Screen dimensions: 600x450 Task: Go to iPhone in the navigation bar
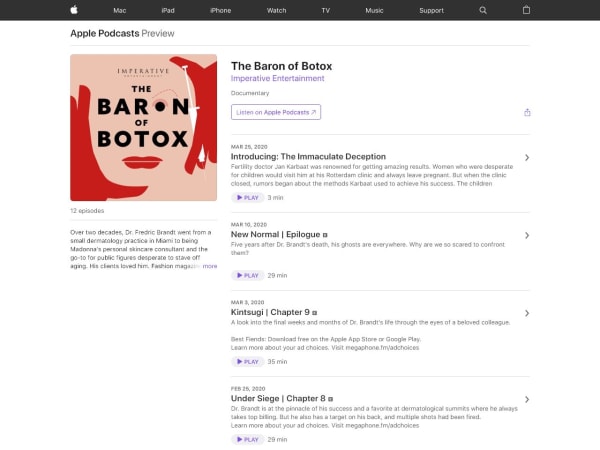click(x=220, y=10)
